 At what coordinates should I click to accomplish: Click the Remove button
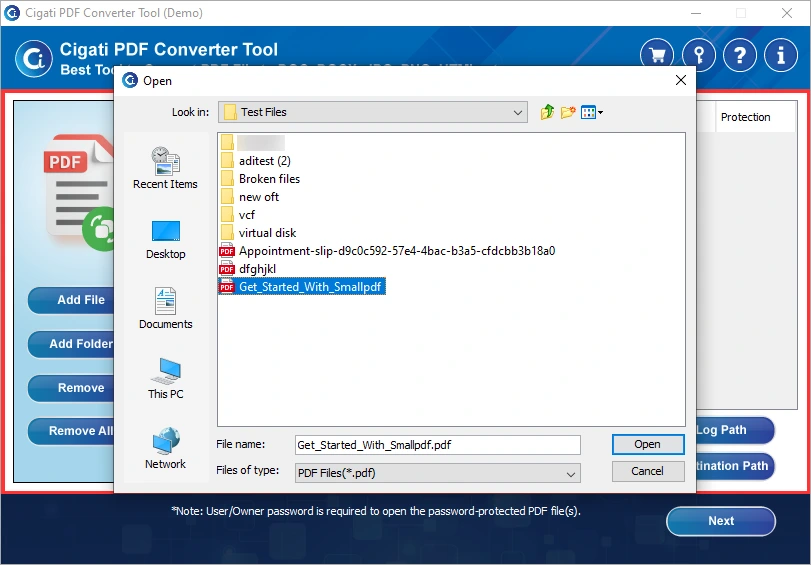click(x=72, y=388)
